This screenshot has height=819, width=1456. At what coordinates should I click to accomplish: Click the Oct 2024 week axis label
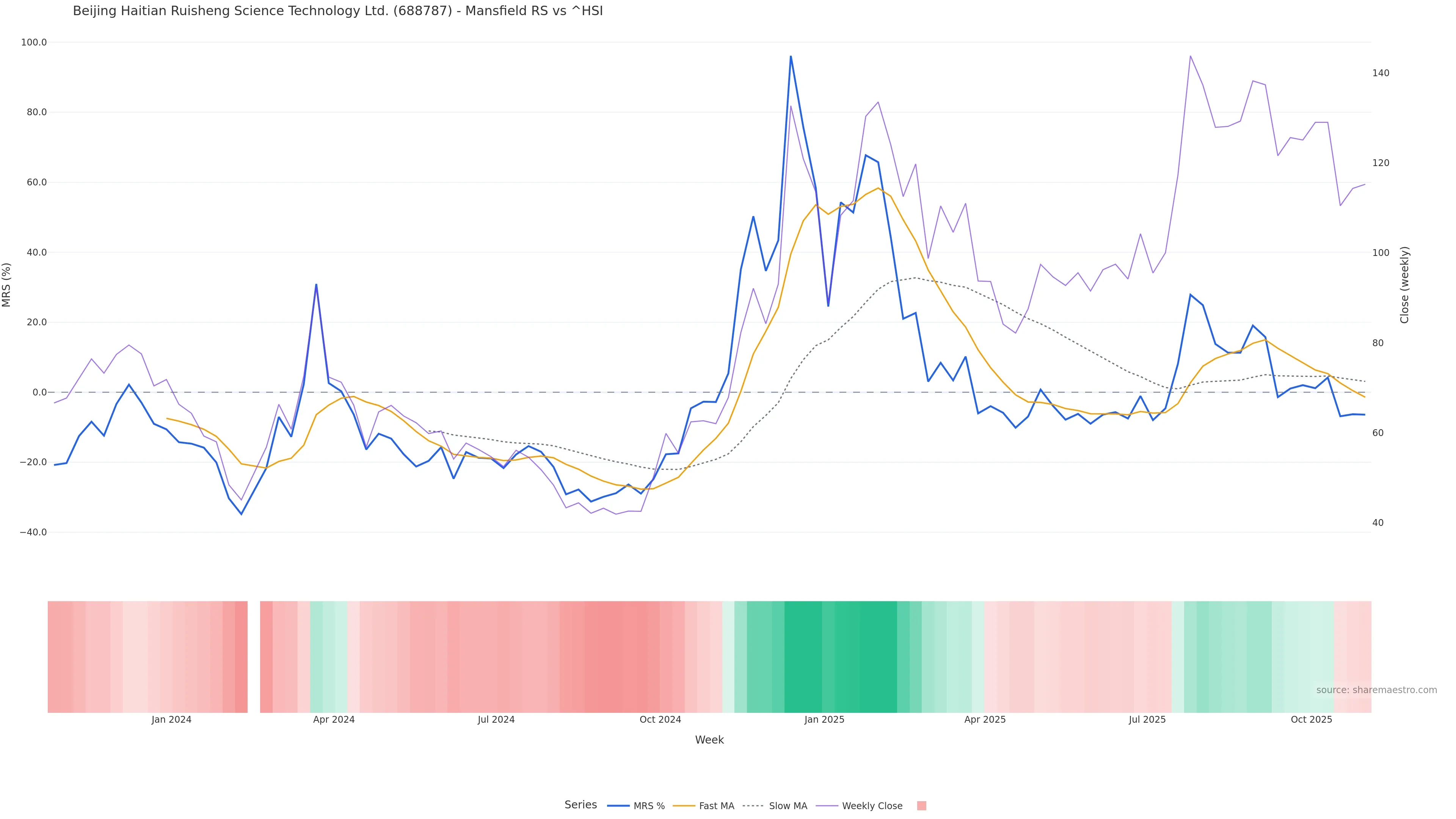(660, 720)
